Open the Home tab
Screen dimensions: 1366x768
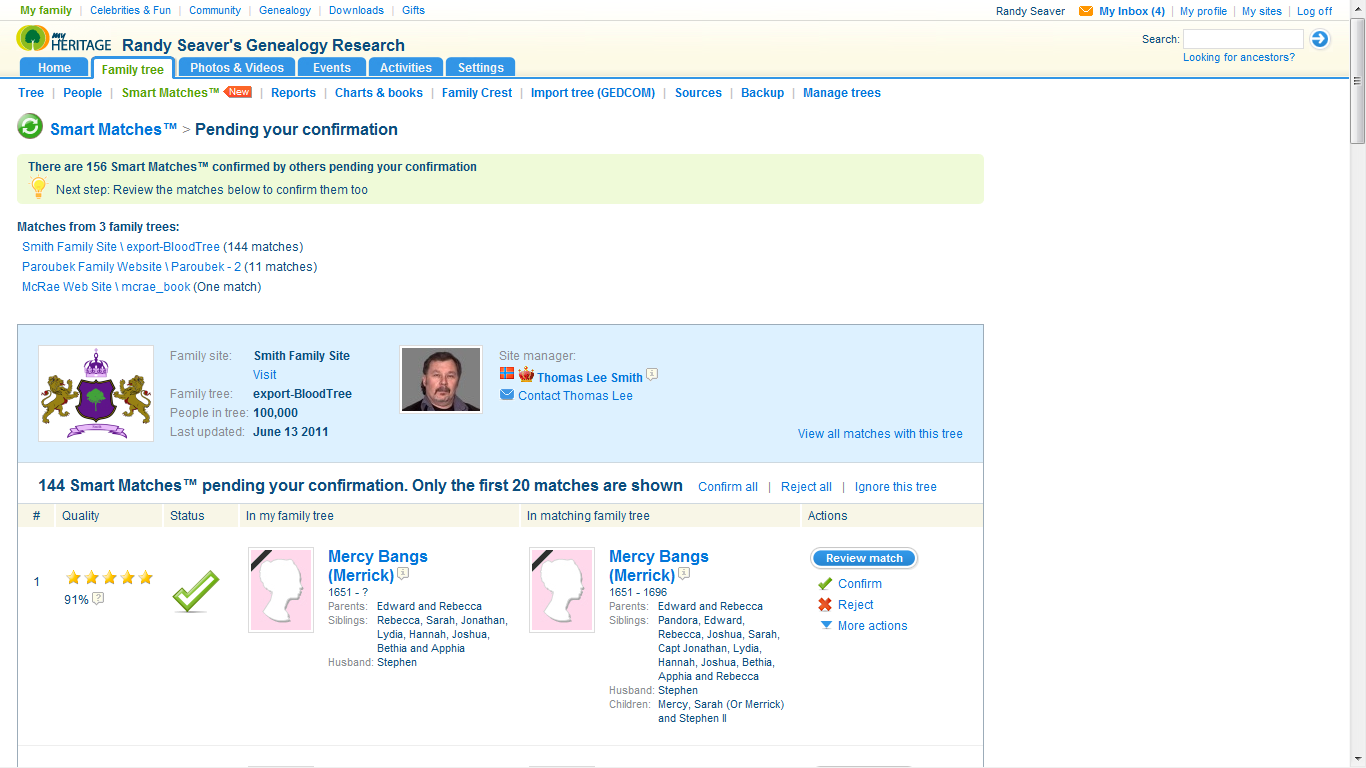click(x=54, y=68)
